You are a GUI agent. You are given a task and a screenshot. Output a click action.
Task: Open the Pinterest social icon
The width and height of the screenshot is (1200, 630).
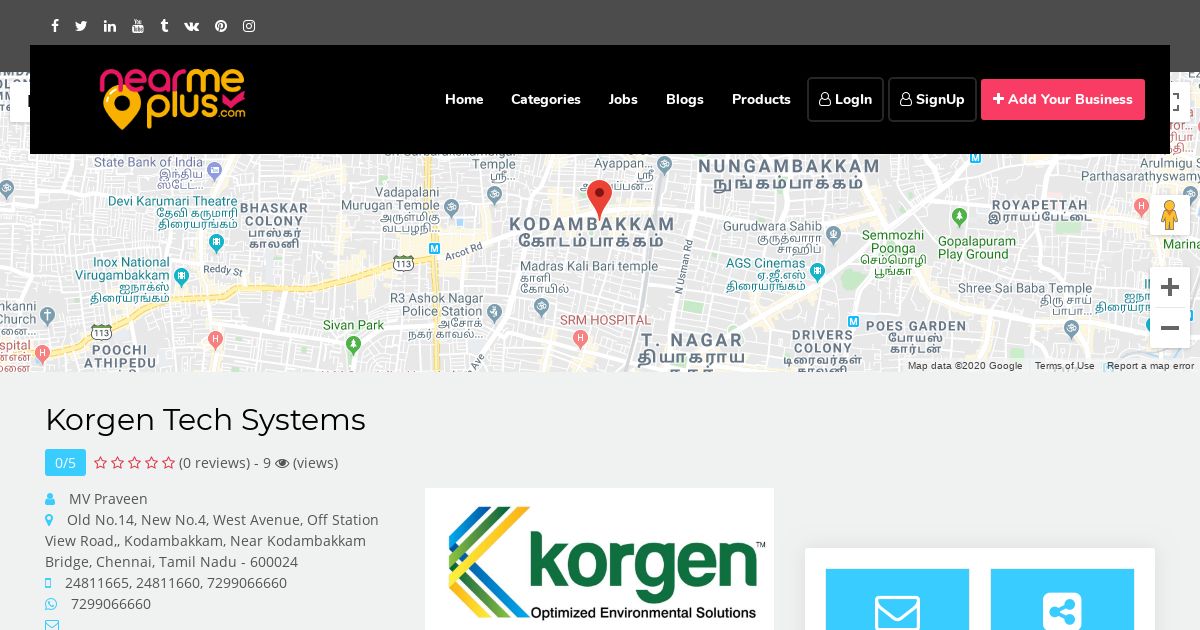221,26
